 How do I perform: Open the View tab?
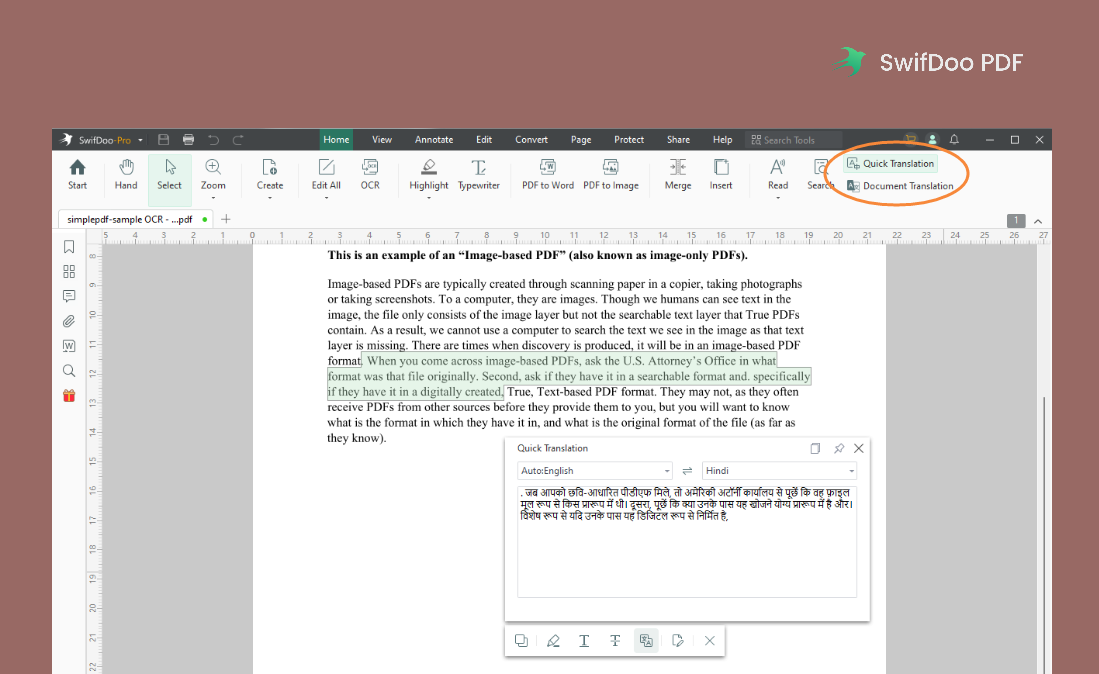(x=382, y=139)
